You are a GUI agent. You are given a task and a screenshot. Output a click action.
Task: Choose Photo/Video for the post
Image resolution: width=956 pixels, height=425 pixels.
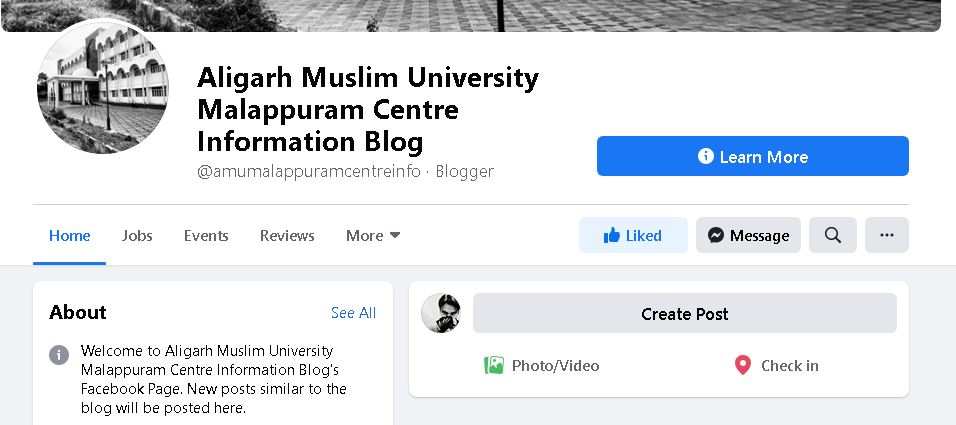click(x=541, y=365)
